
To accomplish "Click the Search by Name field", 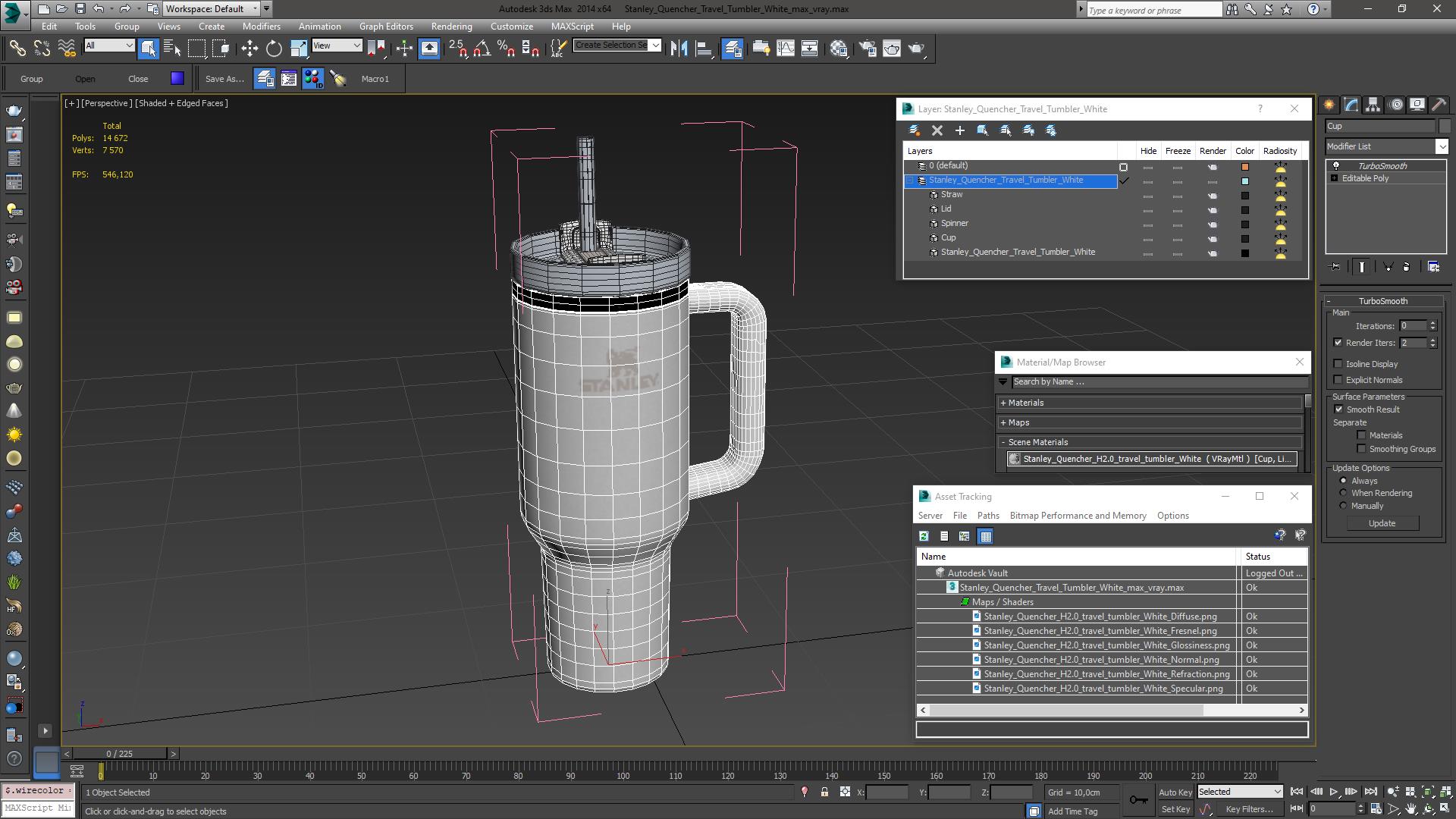I will 1159,382.
